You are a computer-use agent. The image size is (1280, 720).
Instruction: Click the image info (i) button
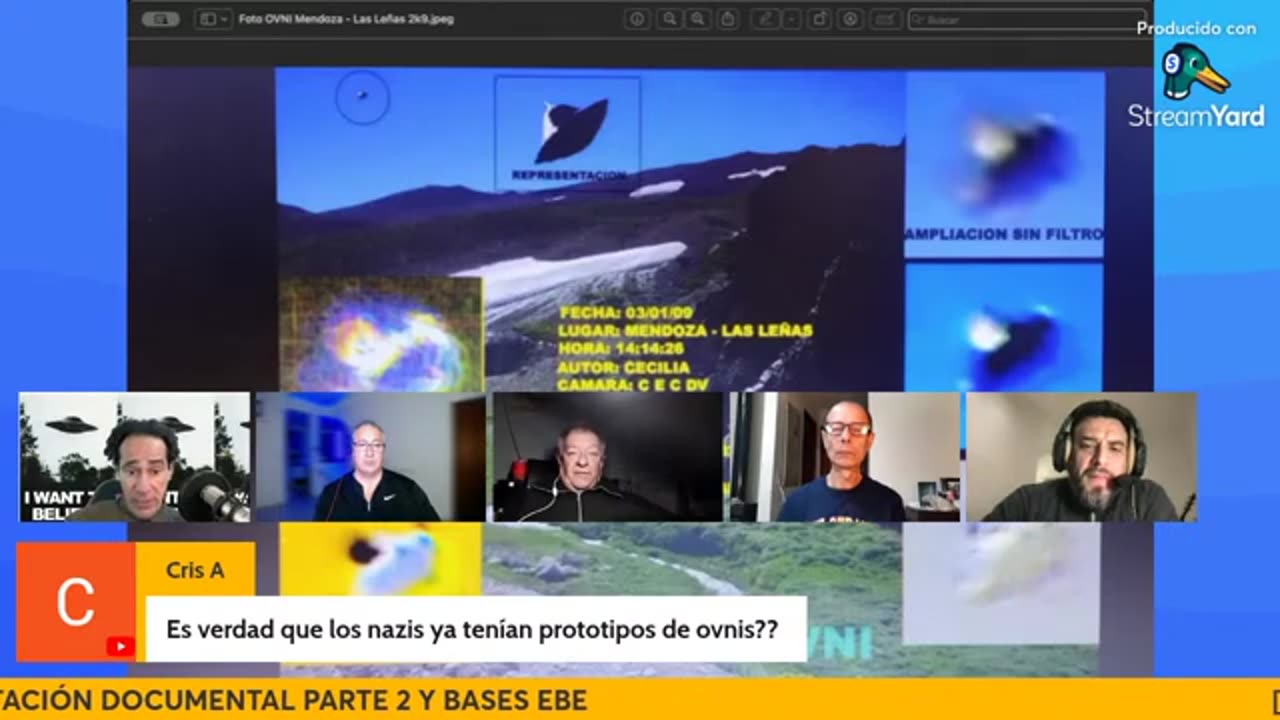(636, 19)
